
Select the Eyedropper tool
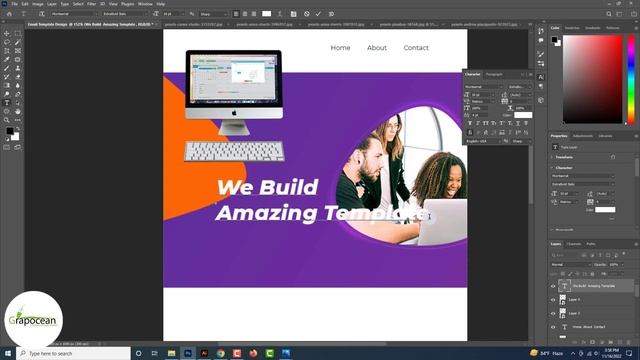7,60
